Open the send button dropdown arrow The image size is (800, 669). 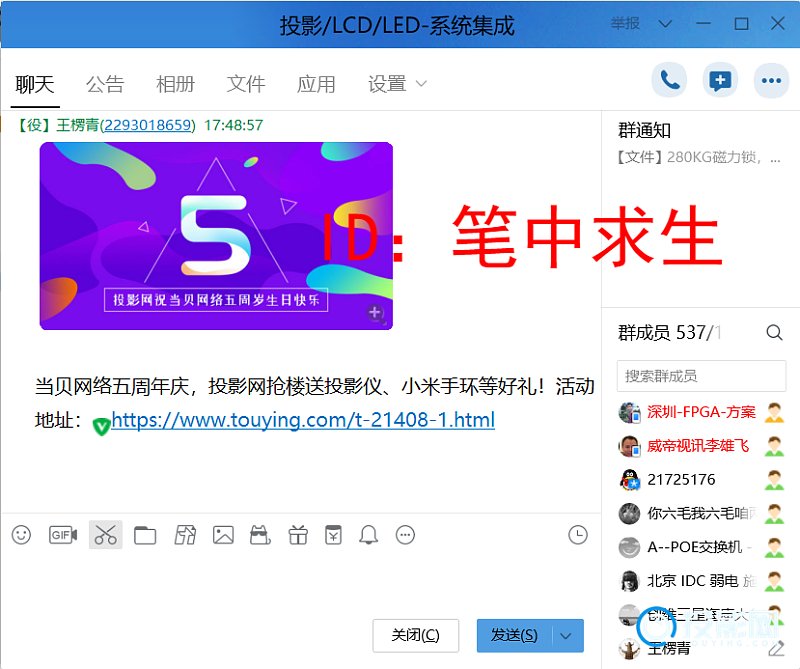567,635
